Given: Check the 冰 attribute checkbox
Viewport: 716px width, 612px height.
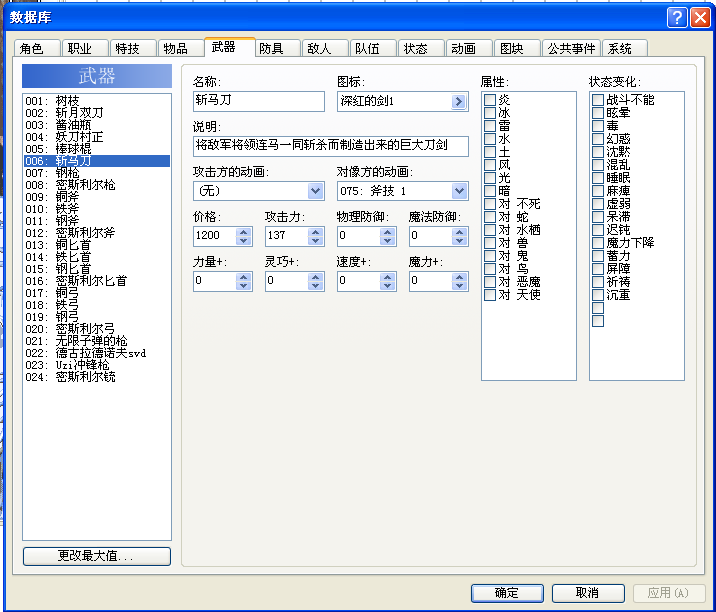Looking at the screenshot, I should click(x=490, y=112).
